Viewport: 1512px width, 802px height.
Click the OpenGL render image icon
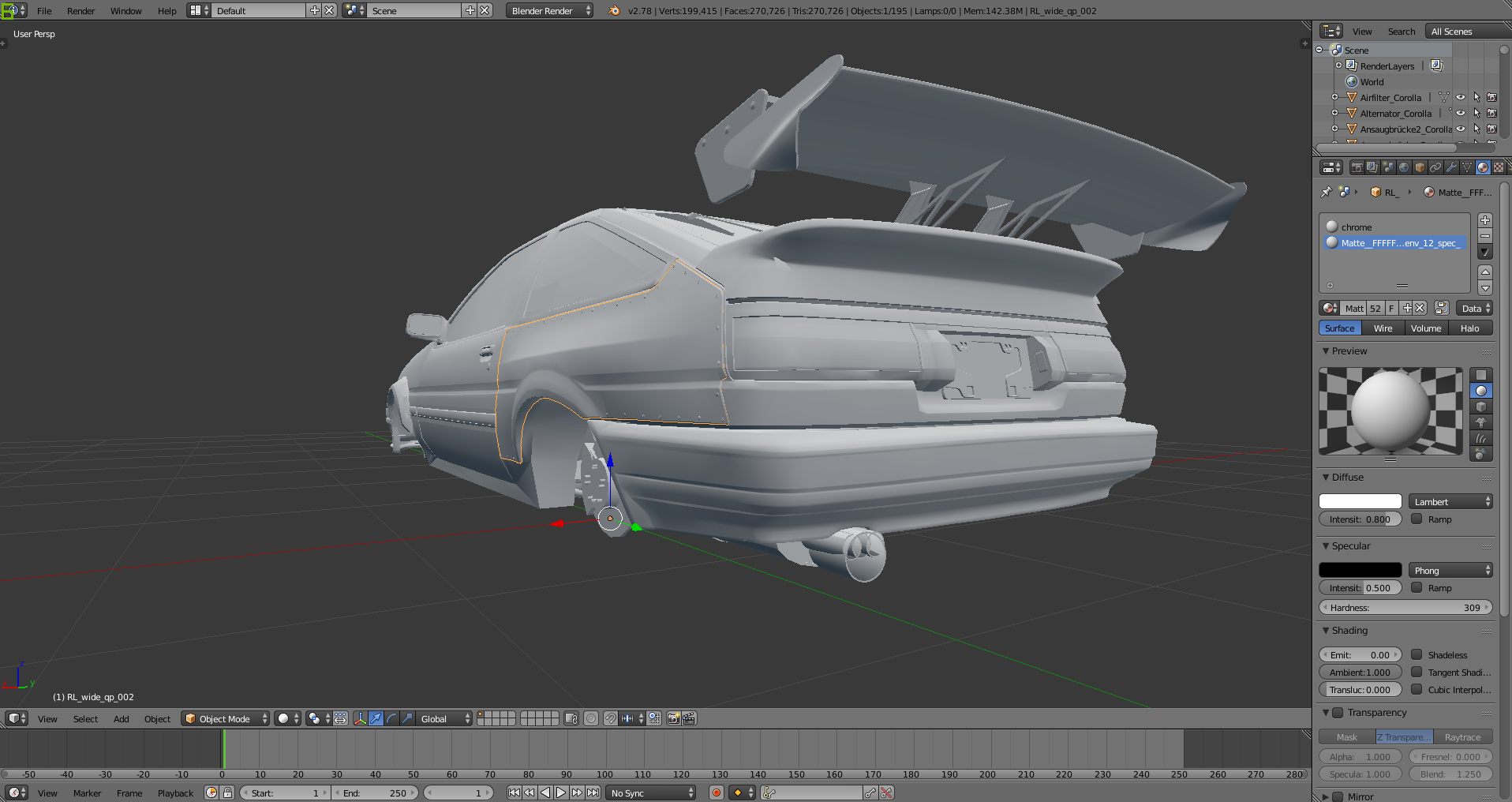coord(673,718)
